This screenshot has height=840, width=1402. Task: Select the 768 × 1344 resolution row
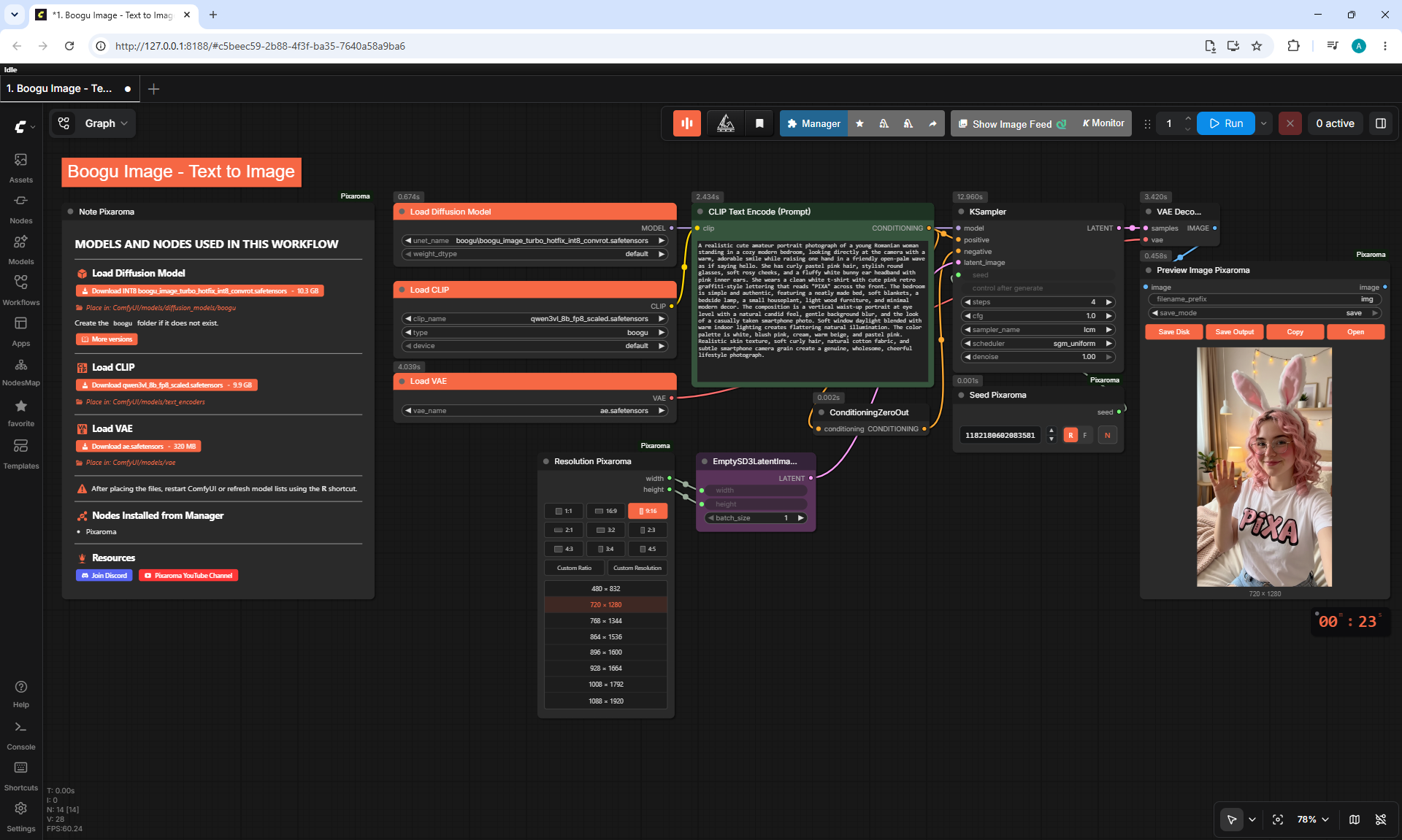click(x=605, y=620)
